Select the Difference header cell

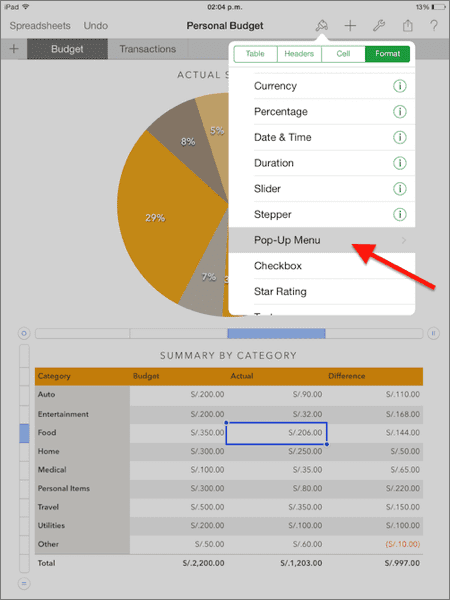(373, 376)
